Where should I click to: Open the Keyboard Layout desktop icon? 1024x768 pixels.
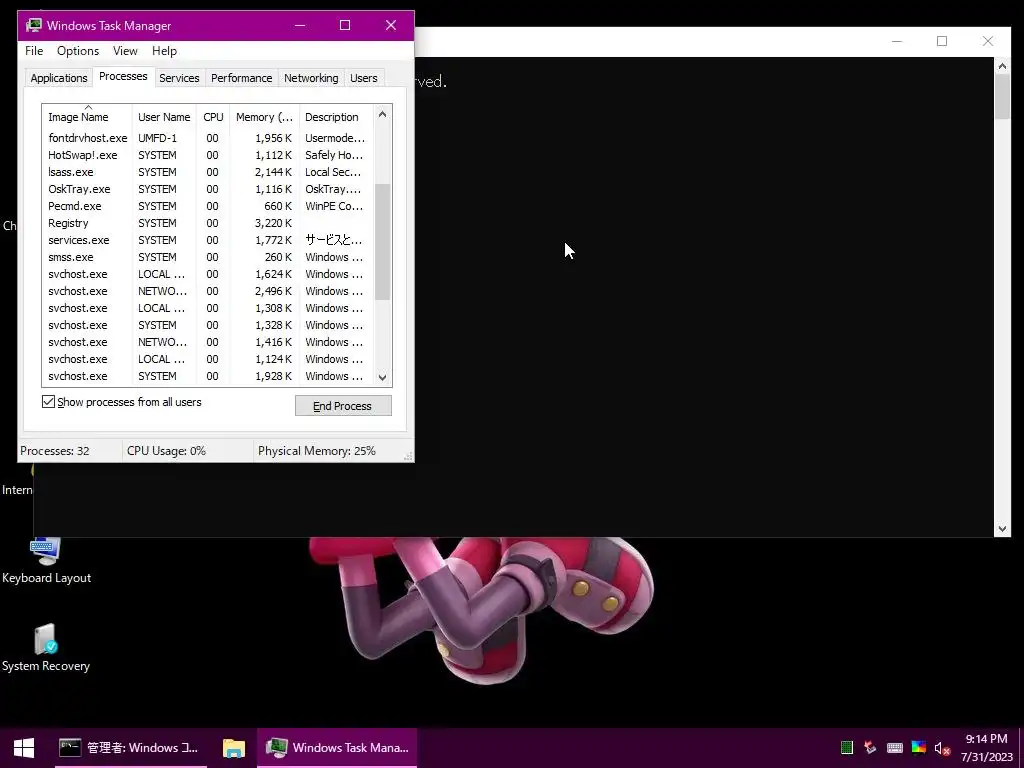pos(46,560)
